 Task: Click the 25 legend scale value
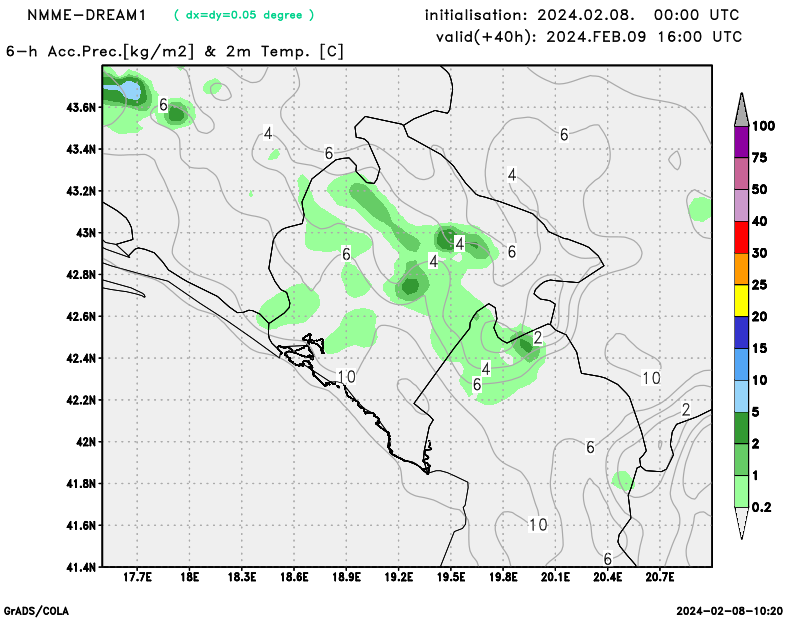[760, 285]
